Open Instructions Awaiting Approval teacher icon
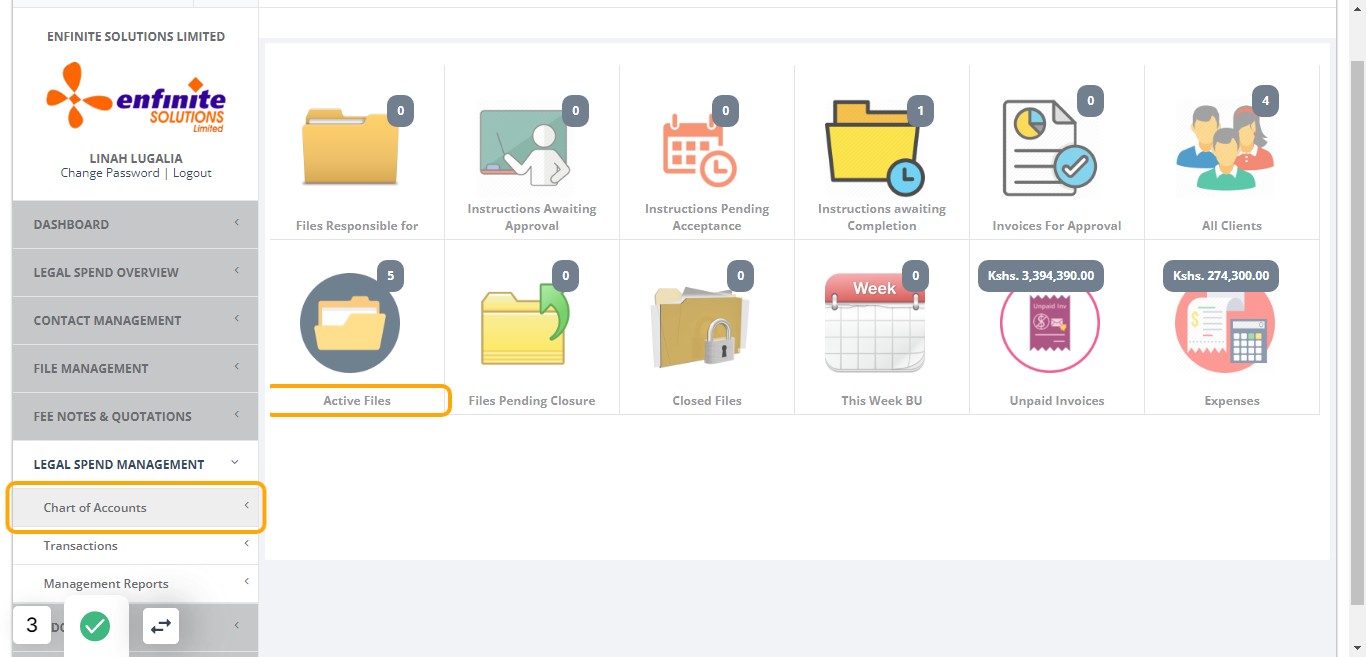Image resolution: width=1366 pixels, height=657 pixels. pos(525,148)
